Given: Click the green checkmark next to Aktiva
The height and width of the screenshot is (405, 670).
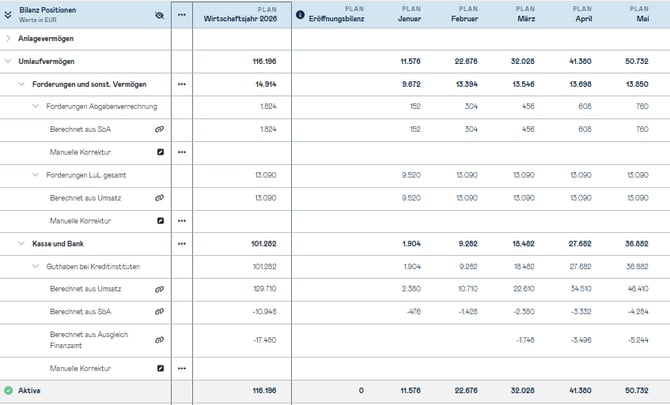Looking at the screenshot, I should click(x=8, y=390).
